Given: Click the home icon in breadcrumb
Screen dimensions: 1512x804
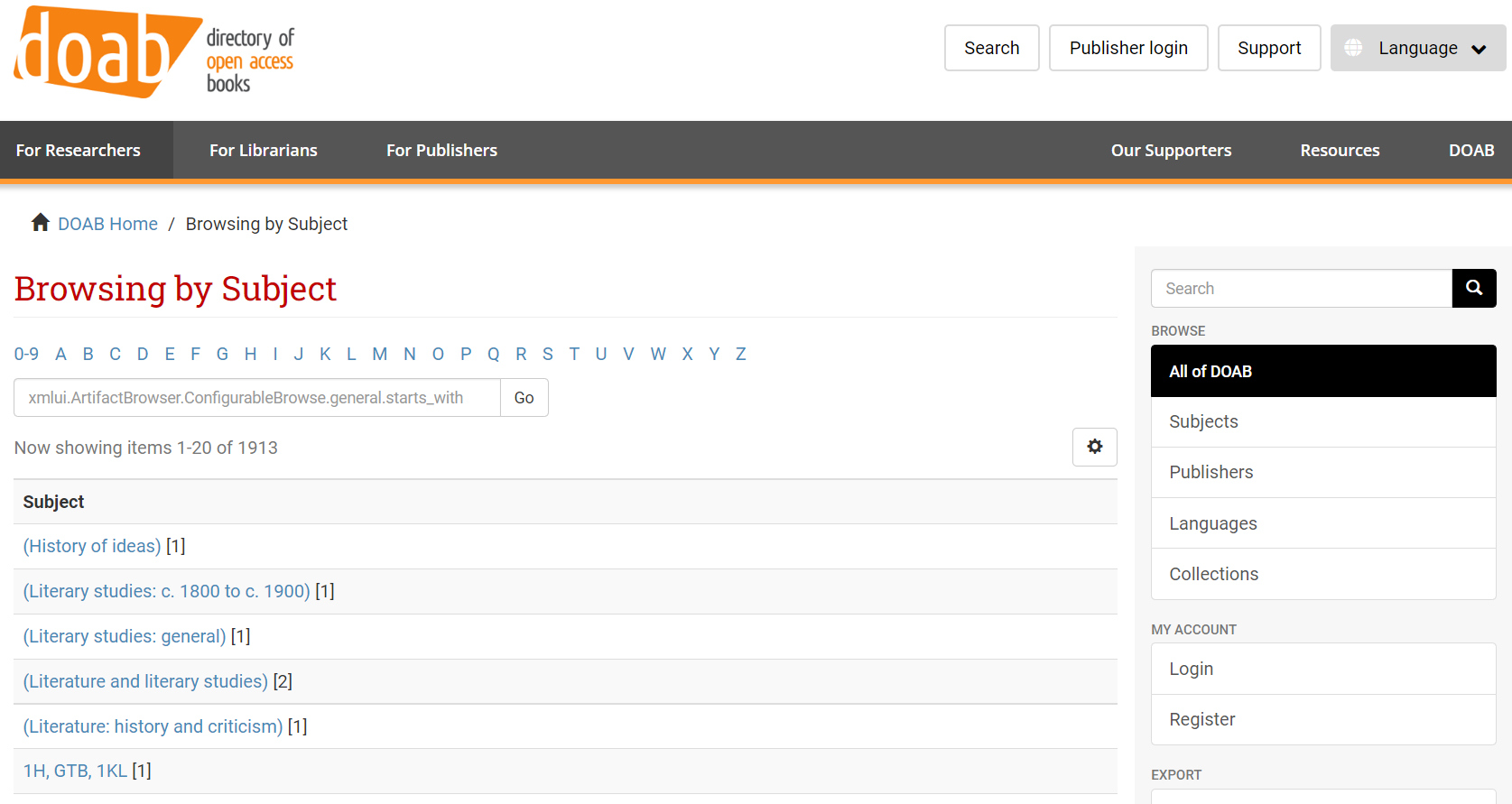Looking at the screenshot, I should pyautogui.click(x=41, y=222).
